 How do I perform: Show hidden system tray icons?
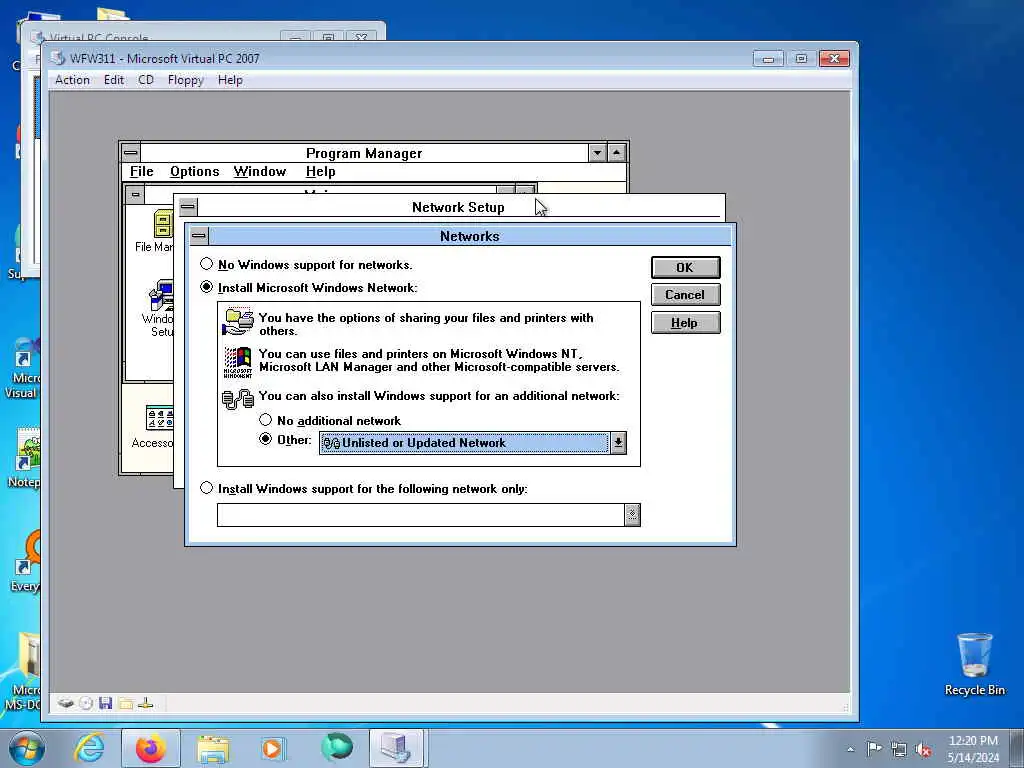click(x=850, y=749)
